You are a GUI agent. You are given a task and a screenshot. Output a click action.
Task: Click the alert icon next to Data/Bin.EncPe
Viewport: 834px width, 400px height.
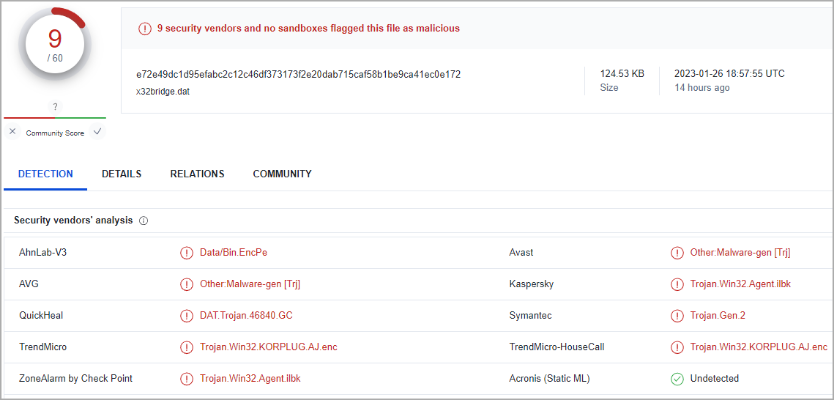186,253
